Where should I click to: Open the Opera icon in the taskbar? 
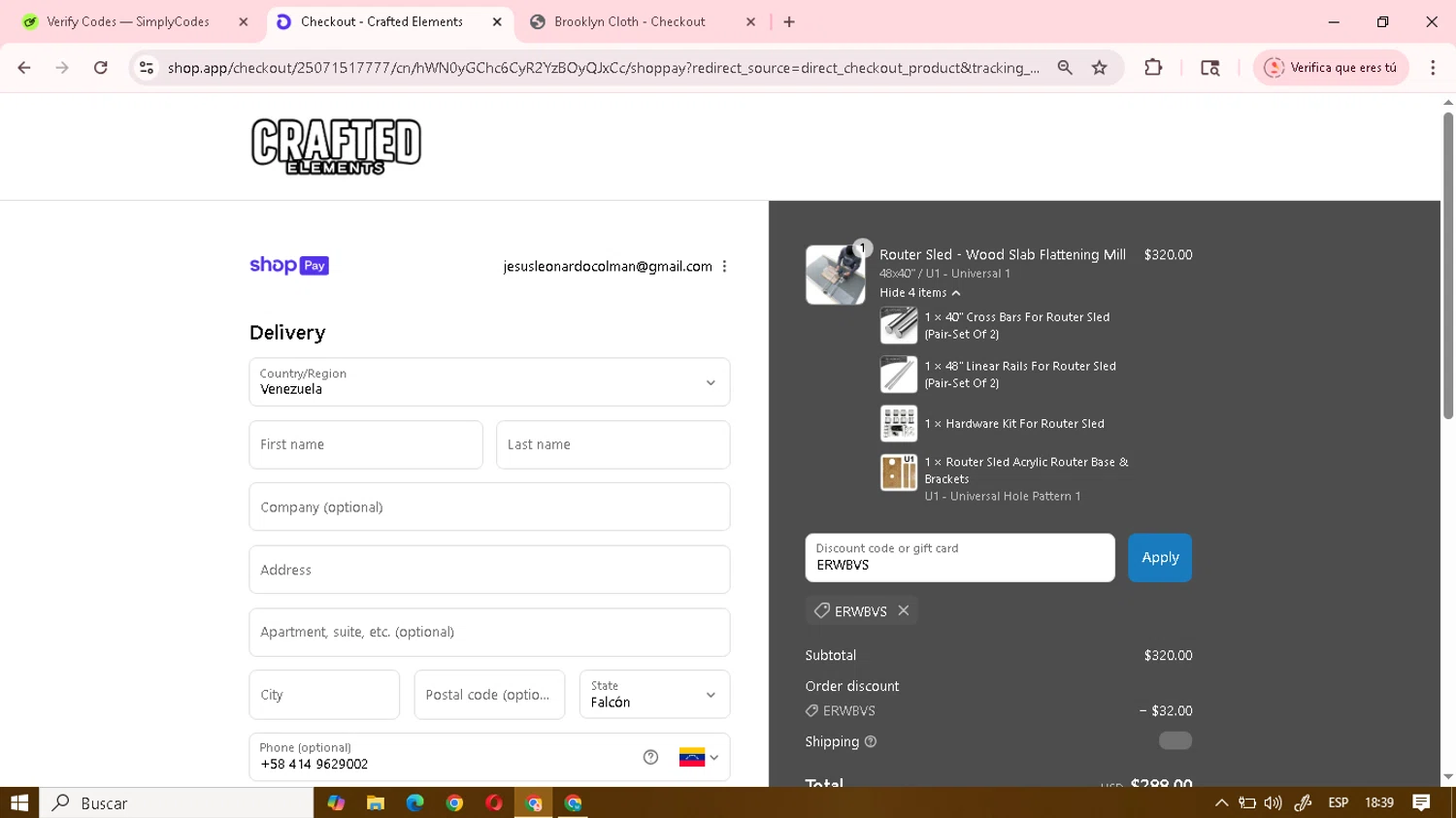click(x=494, y=802)
